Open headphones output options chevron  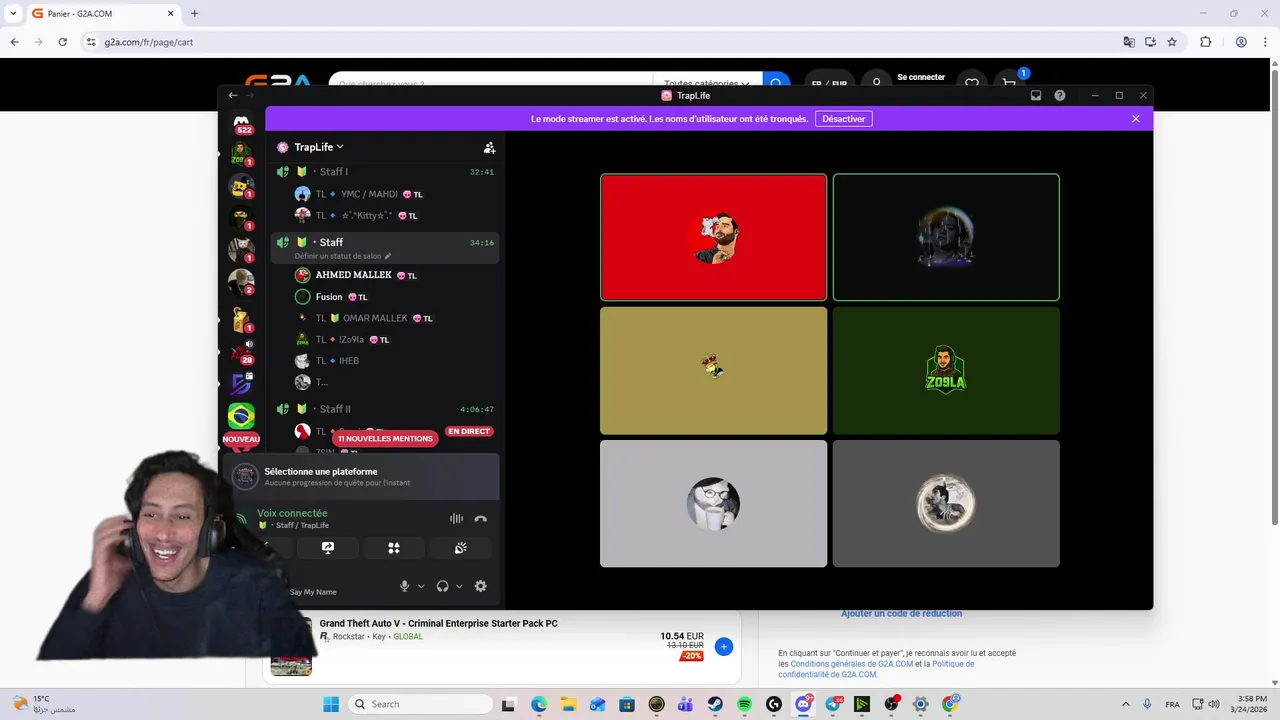pyautogui.click(x=459, y=586)
